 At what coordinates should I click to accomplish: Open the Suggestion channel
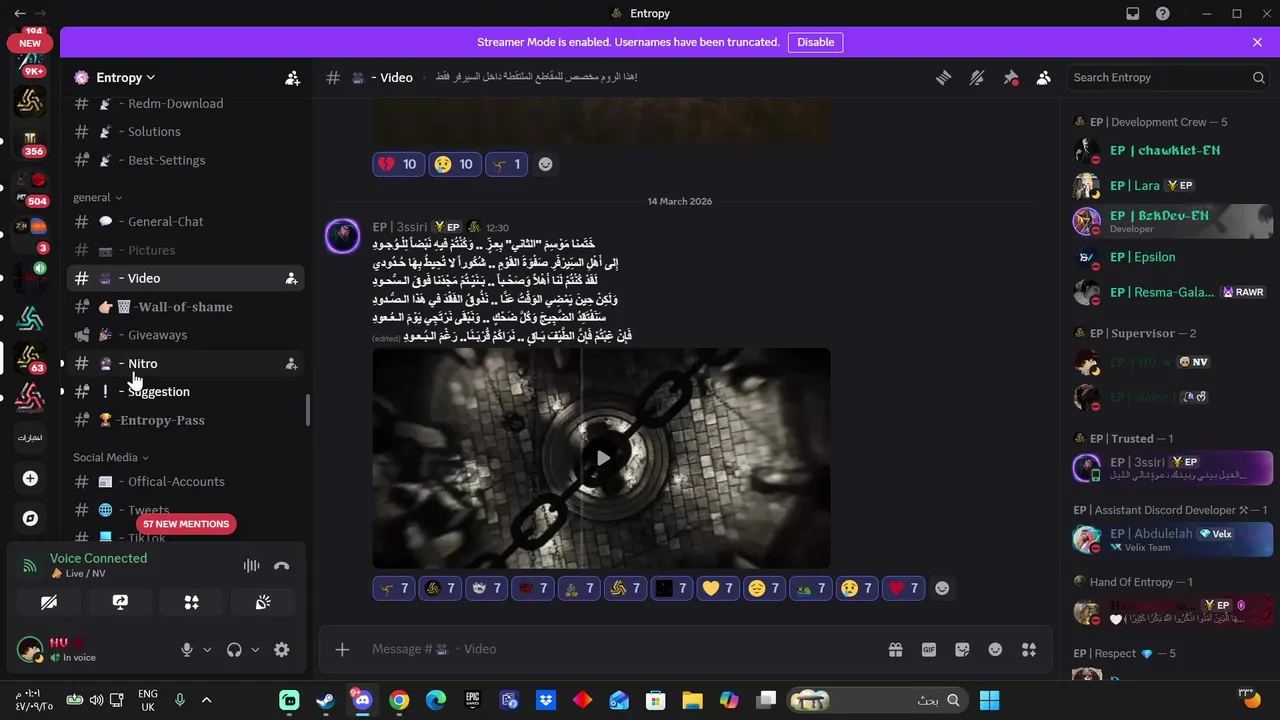click(x=186, y=392)
